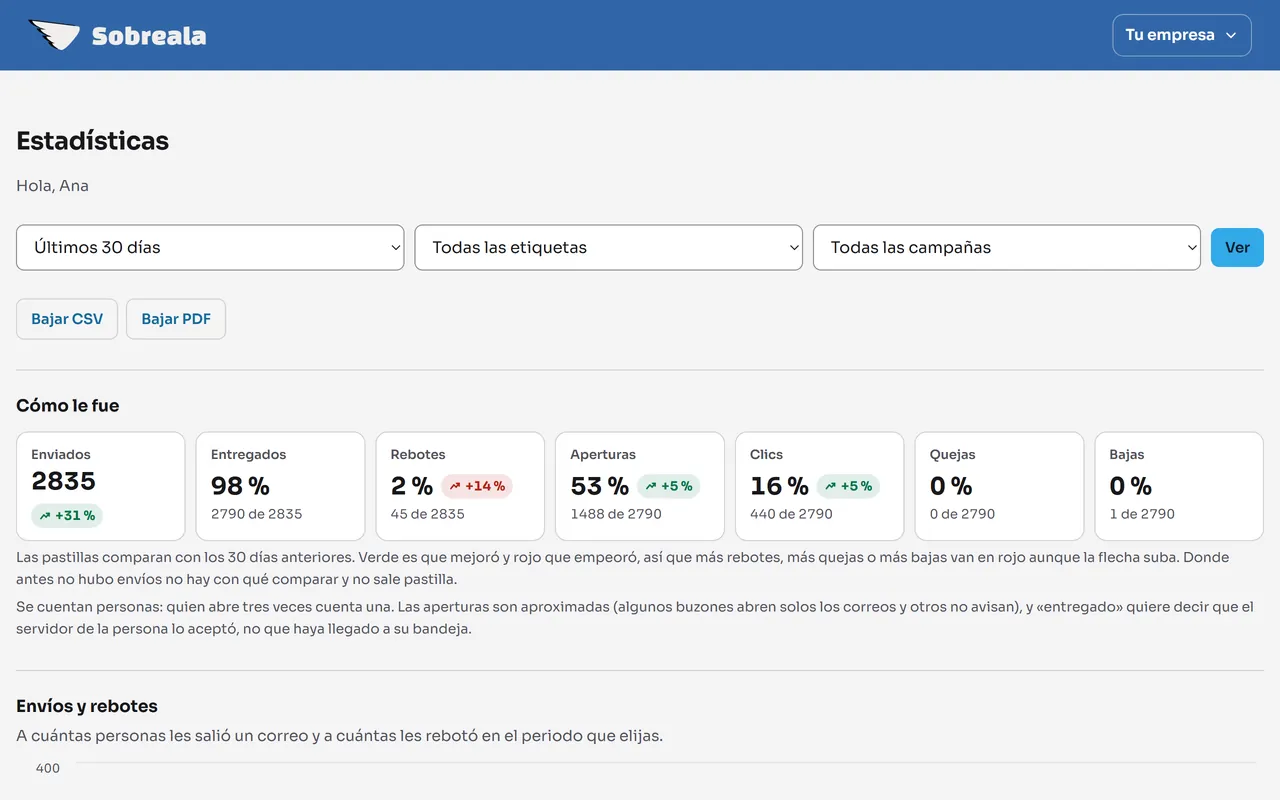Image resolution: width=1280 pixels, height=800 pixels.
Task: Select the Bajas 0 % stat card
Action: (x=1179, y=486)
